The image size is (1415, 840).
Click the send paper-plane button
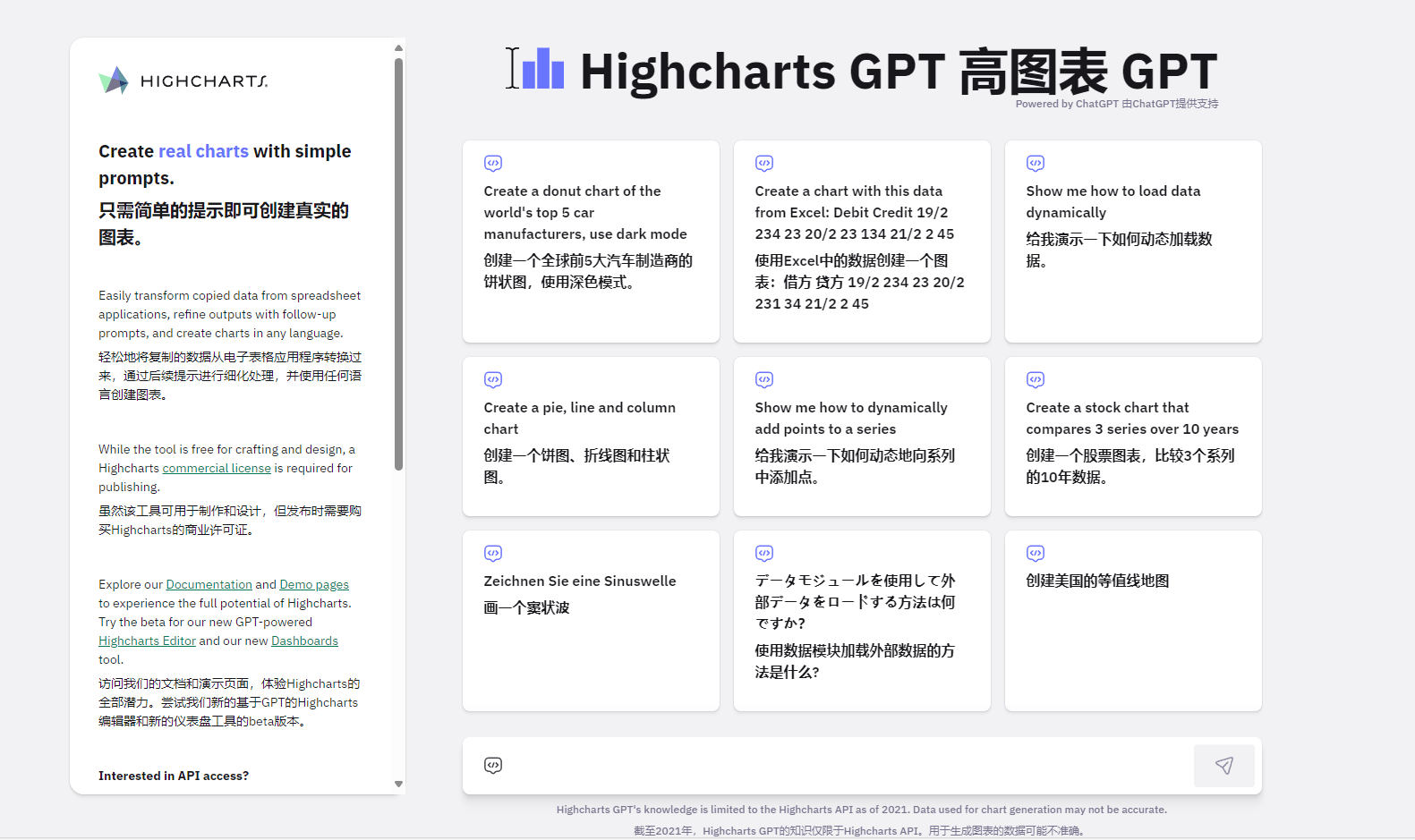pyautogui.click(x=1224, y=765)
